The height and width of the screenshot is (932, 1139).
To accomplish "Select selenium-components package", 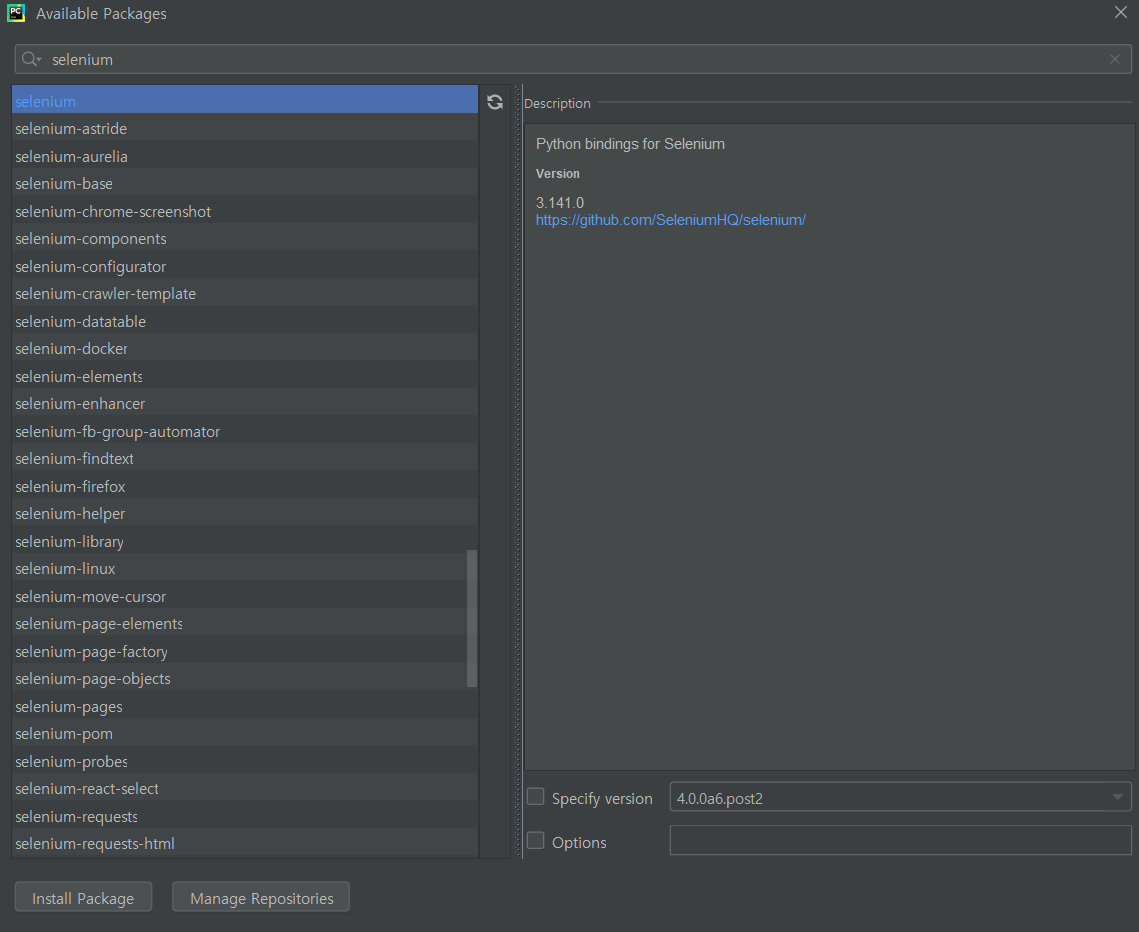I will coord(245,238).
